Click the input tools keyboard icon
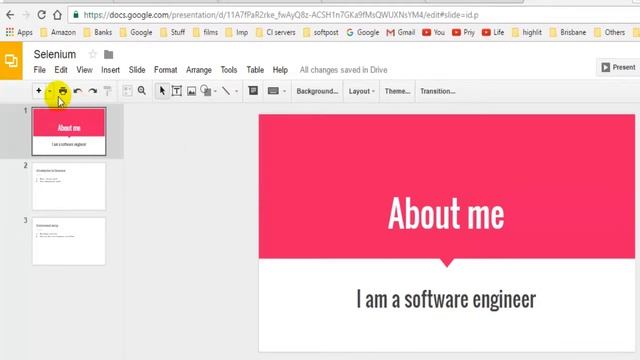 pyautogui.click(x=273, y=91)
